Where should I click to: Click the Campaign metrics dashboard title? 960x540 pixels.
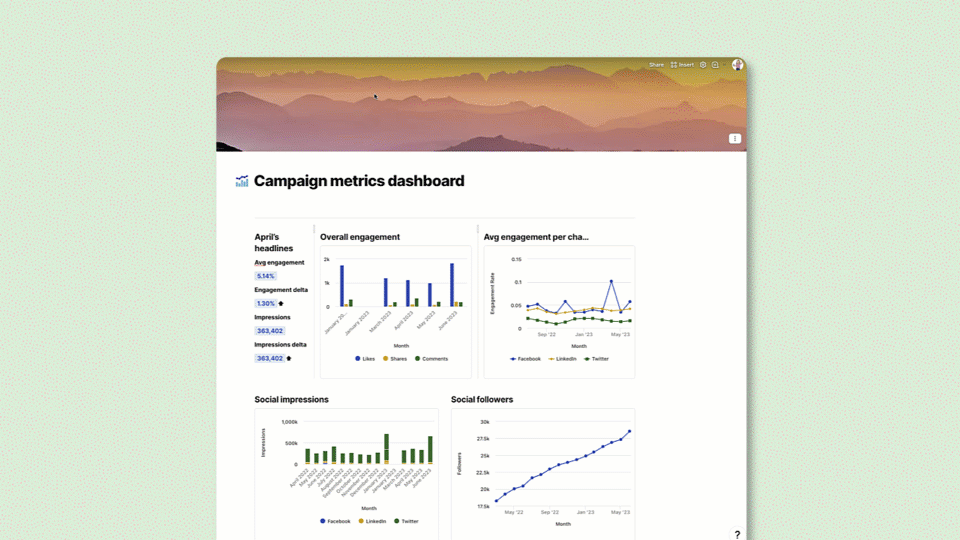click(x=359, y=181)
